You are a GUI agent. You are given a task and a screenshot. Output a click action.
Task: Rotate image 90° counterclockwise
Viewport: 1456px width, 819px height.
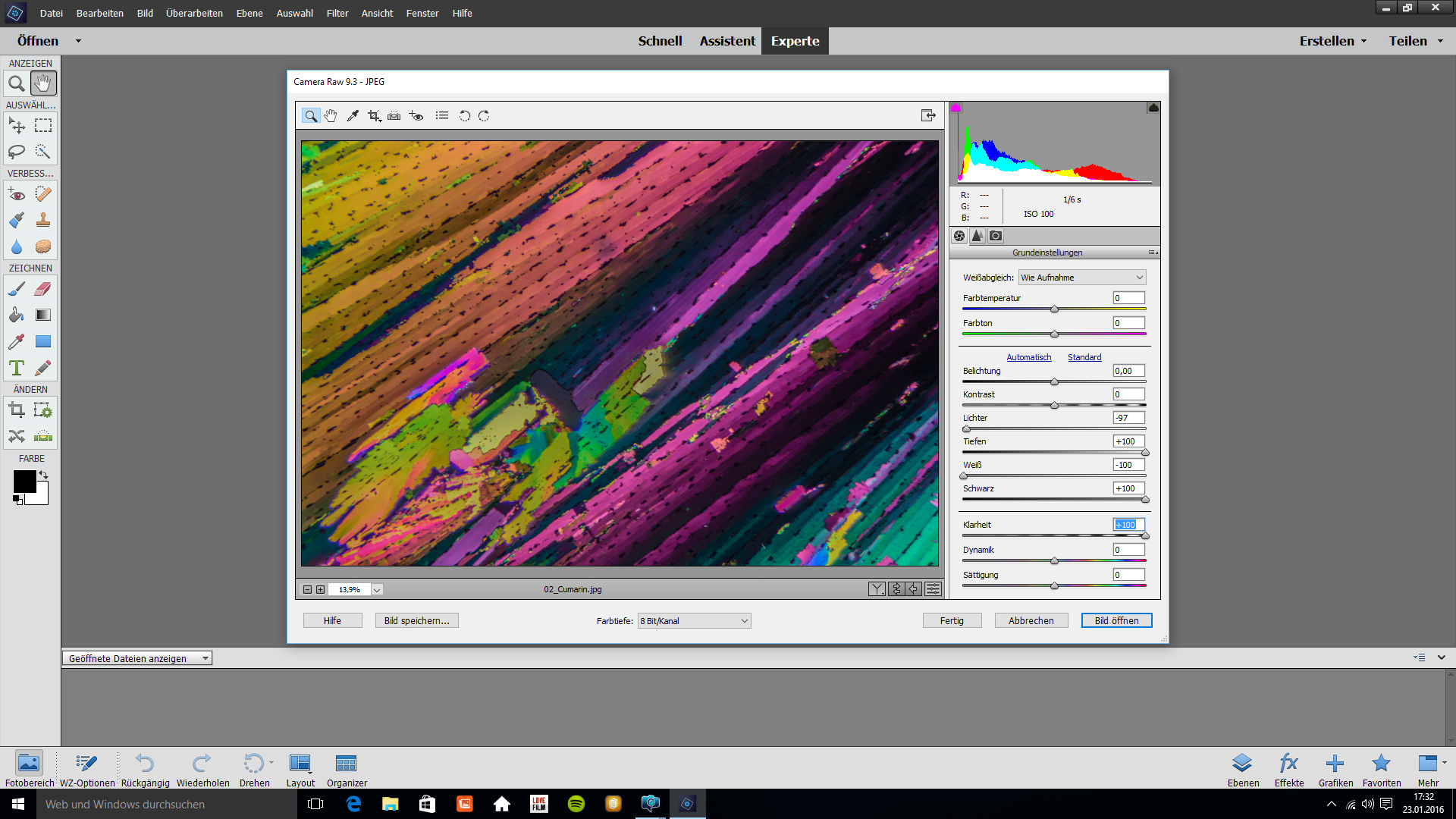(465, 116)
